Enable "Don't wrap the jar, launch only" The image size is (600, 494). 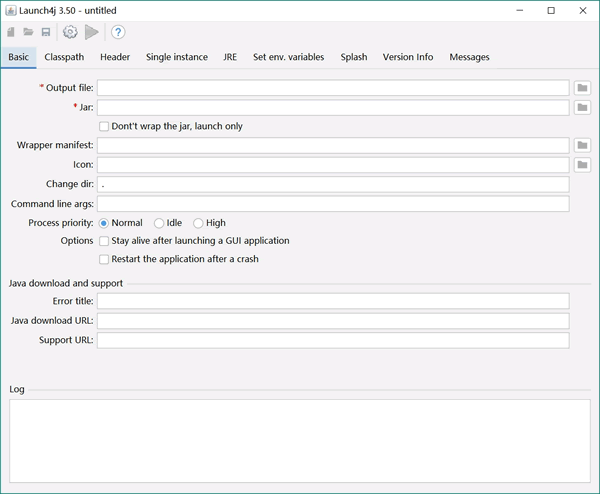tap(104, 127)
